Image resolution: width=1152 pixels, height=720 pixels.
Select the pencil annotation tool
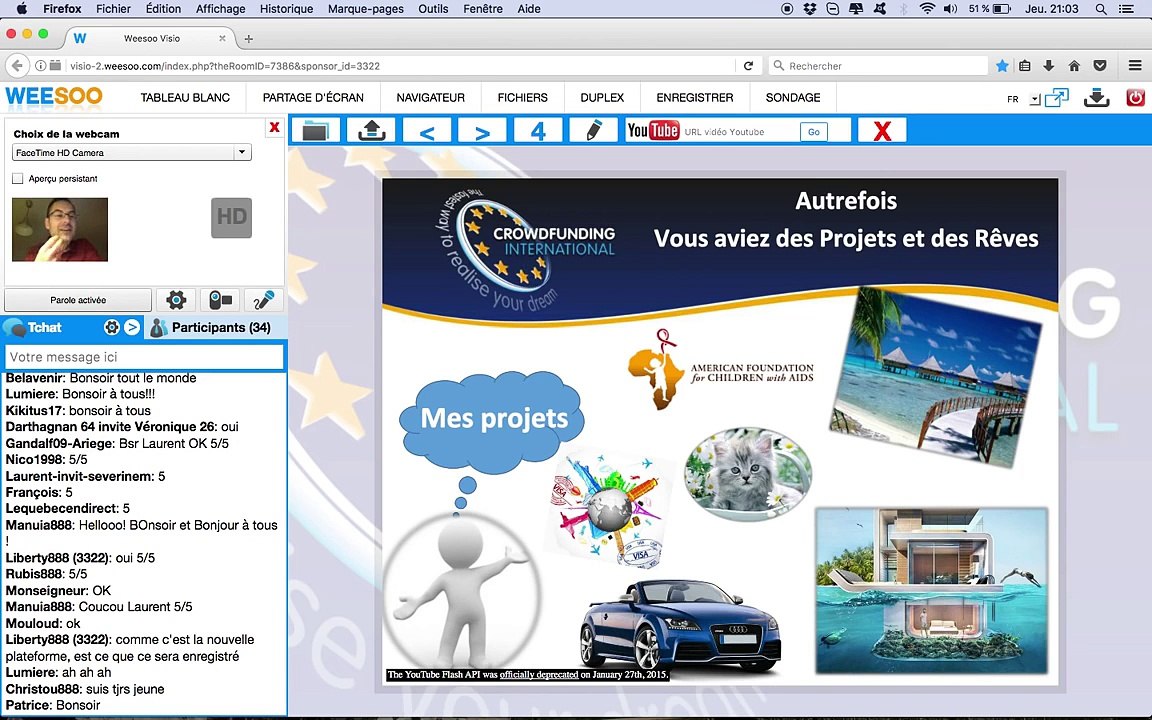tap(594, 131)
